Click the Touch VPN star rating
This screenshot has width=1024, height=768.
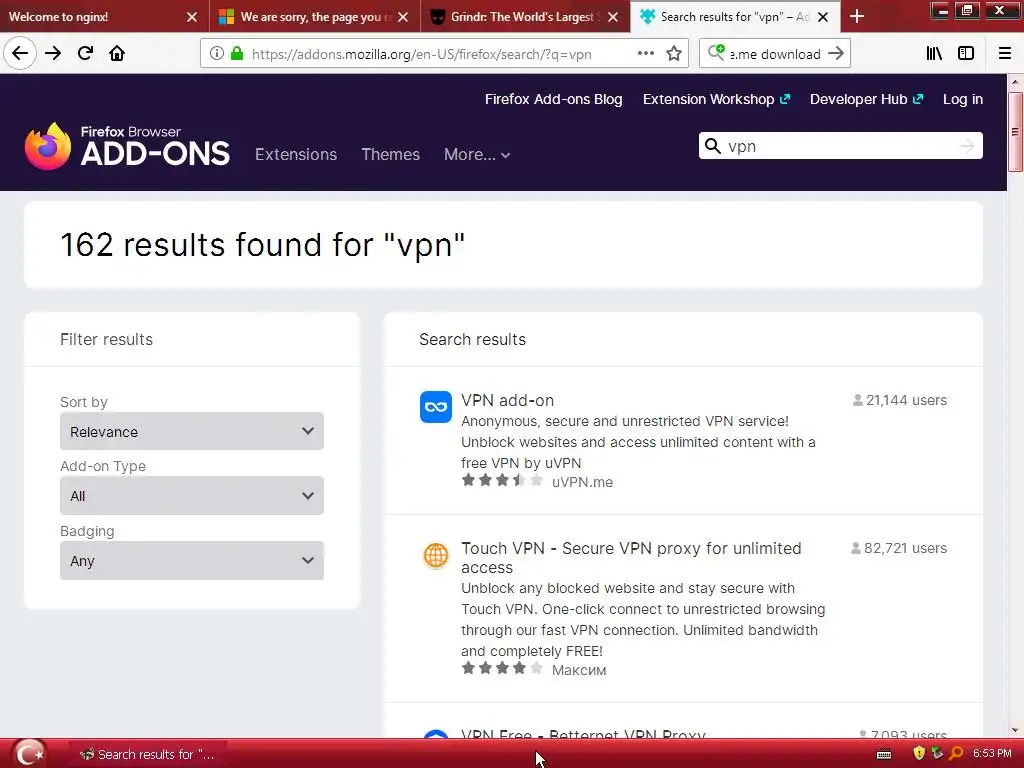click(502, 668)
